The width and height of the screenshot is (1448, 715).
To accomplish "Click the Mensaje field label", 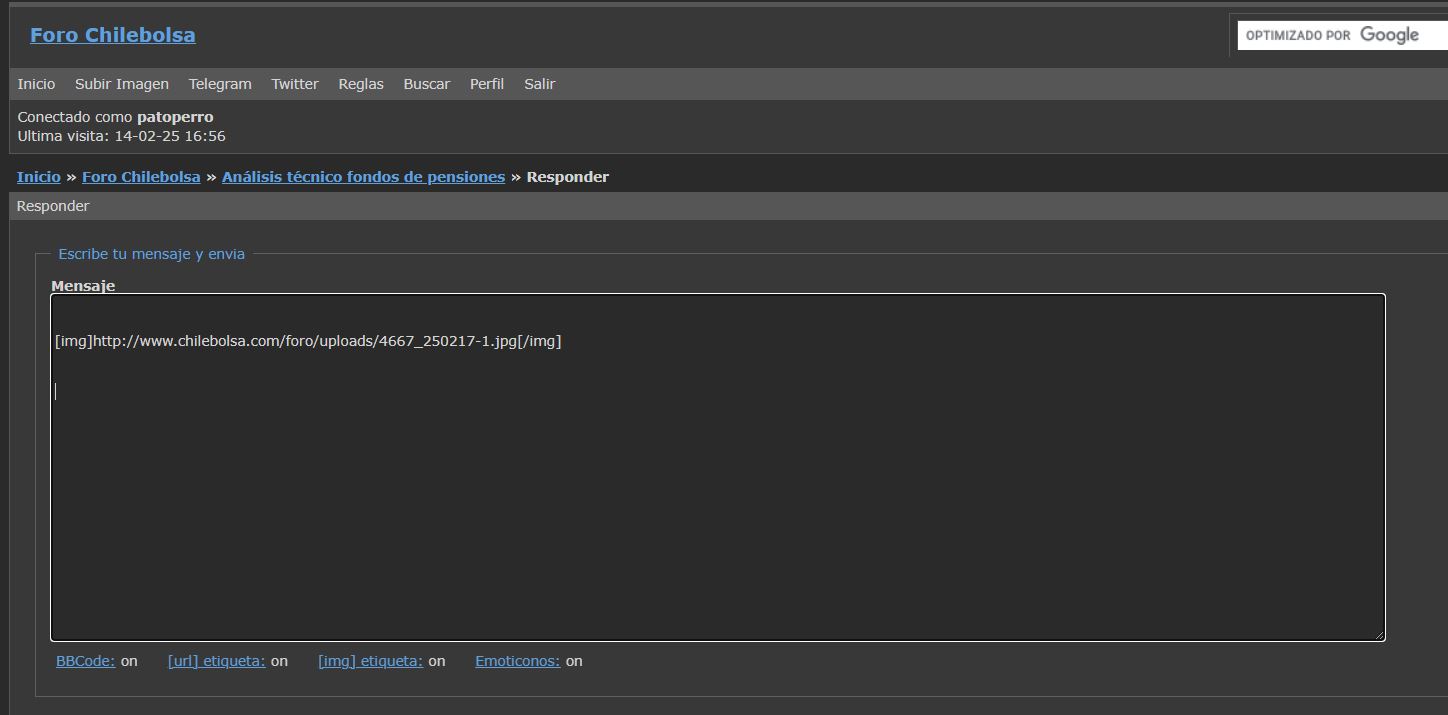I will coord(83,286).
